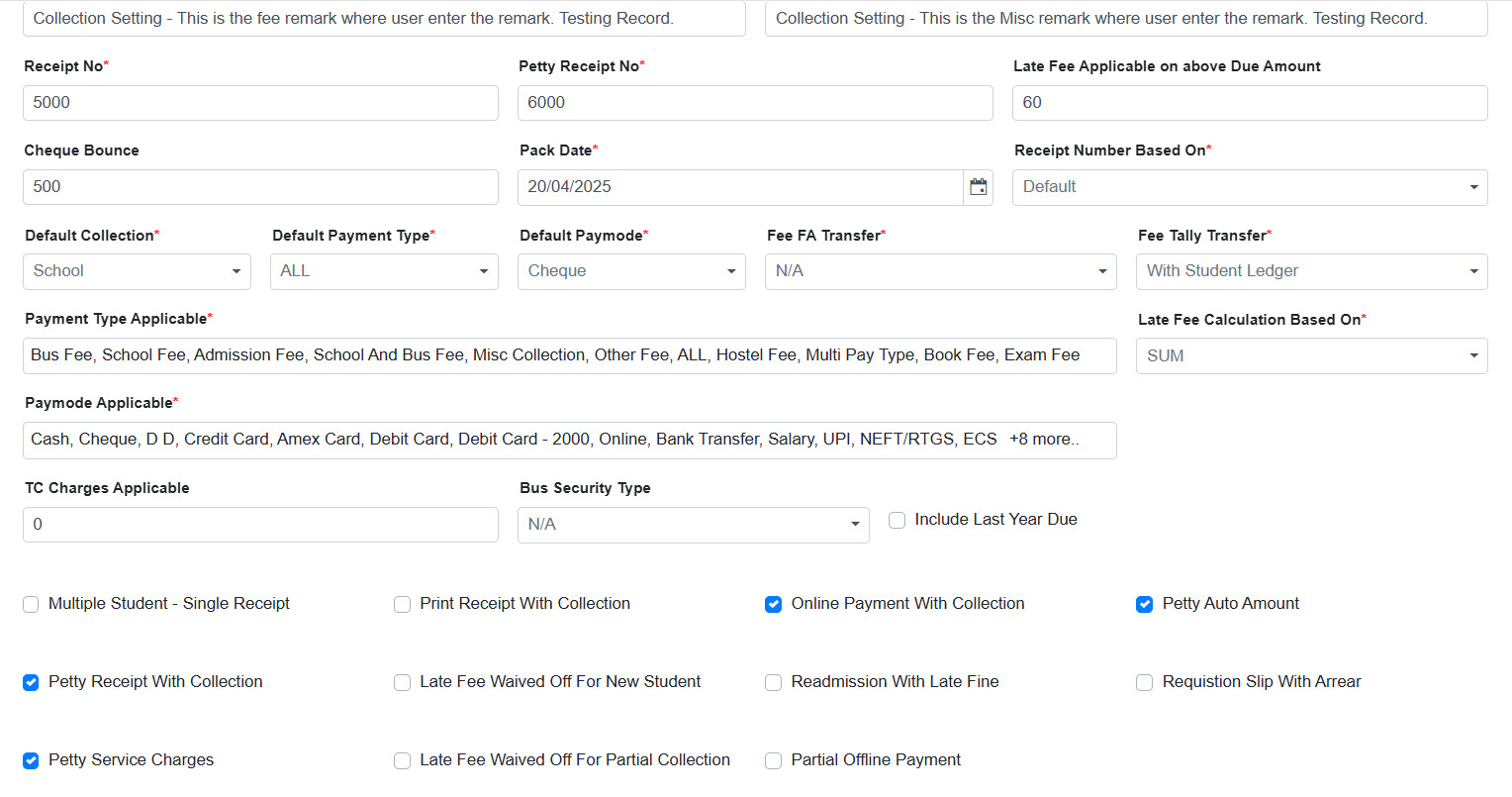The height and width of the screenshot is (797, 1512).
Task: Check Requistion Slip With Arrear option
Action: pos(1145,682)
